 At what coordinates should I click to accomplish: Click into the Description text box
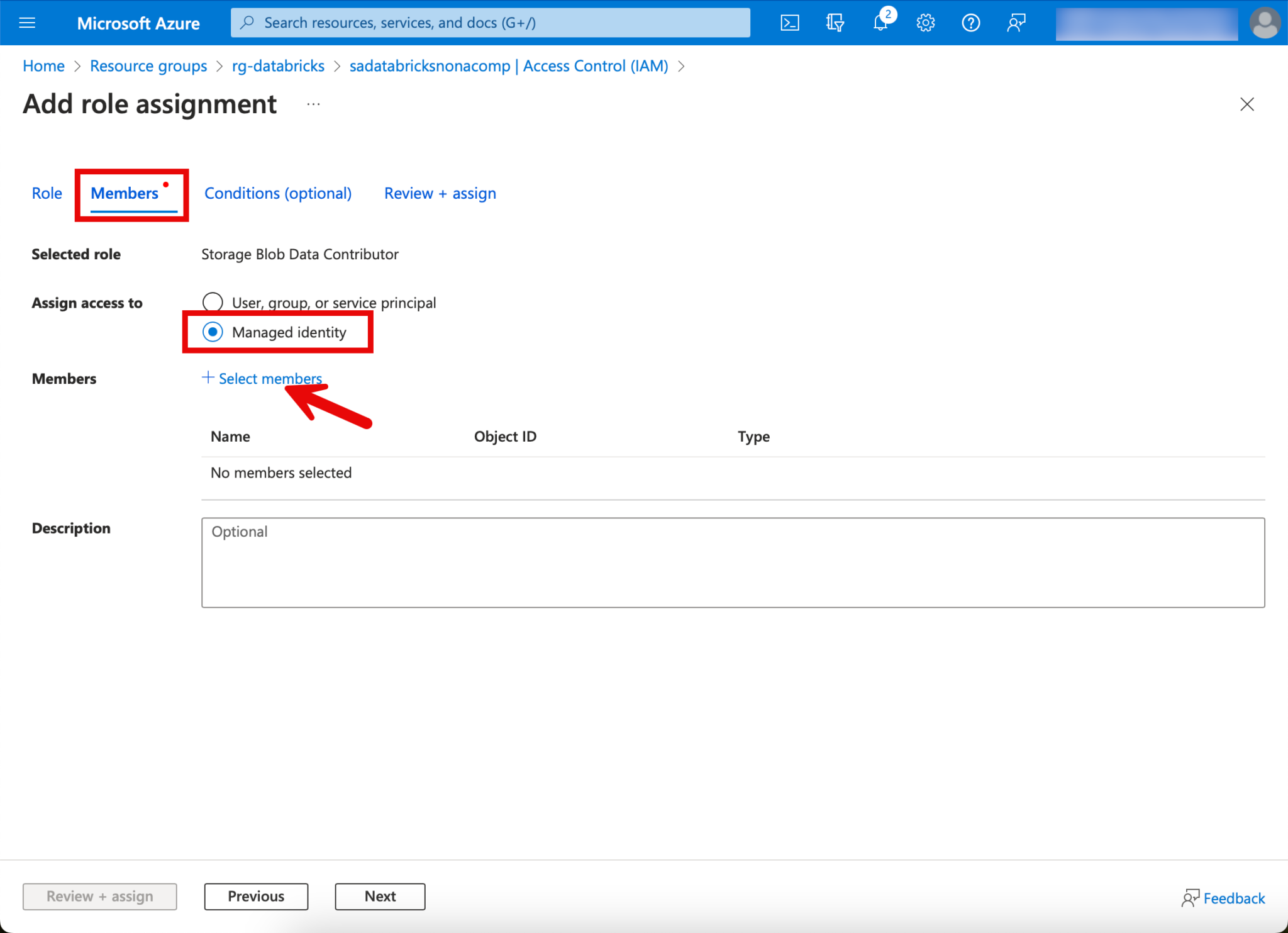733,562
